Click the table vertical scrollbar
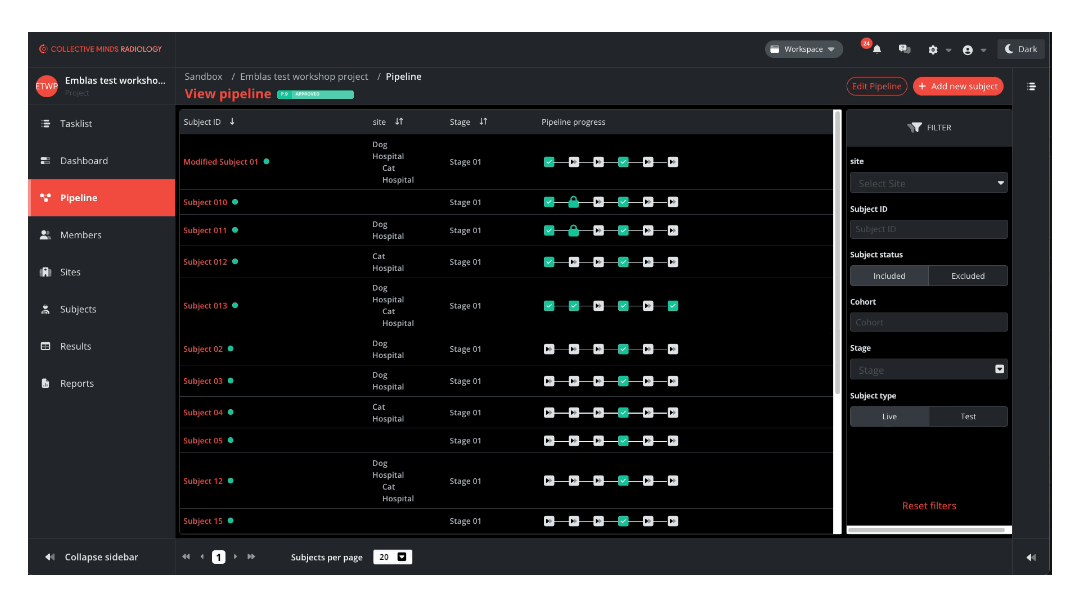 (837, 250)
